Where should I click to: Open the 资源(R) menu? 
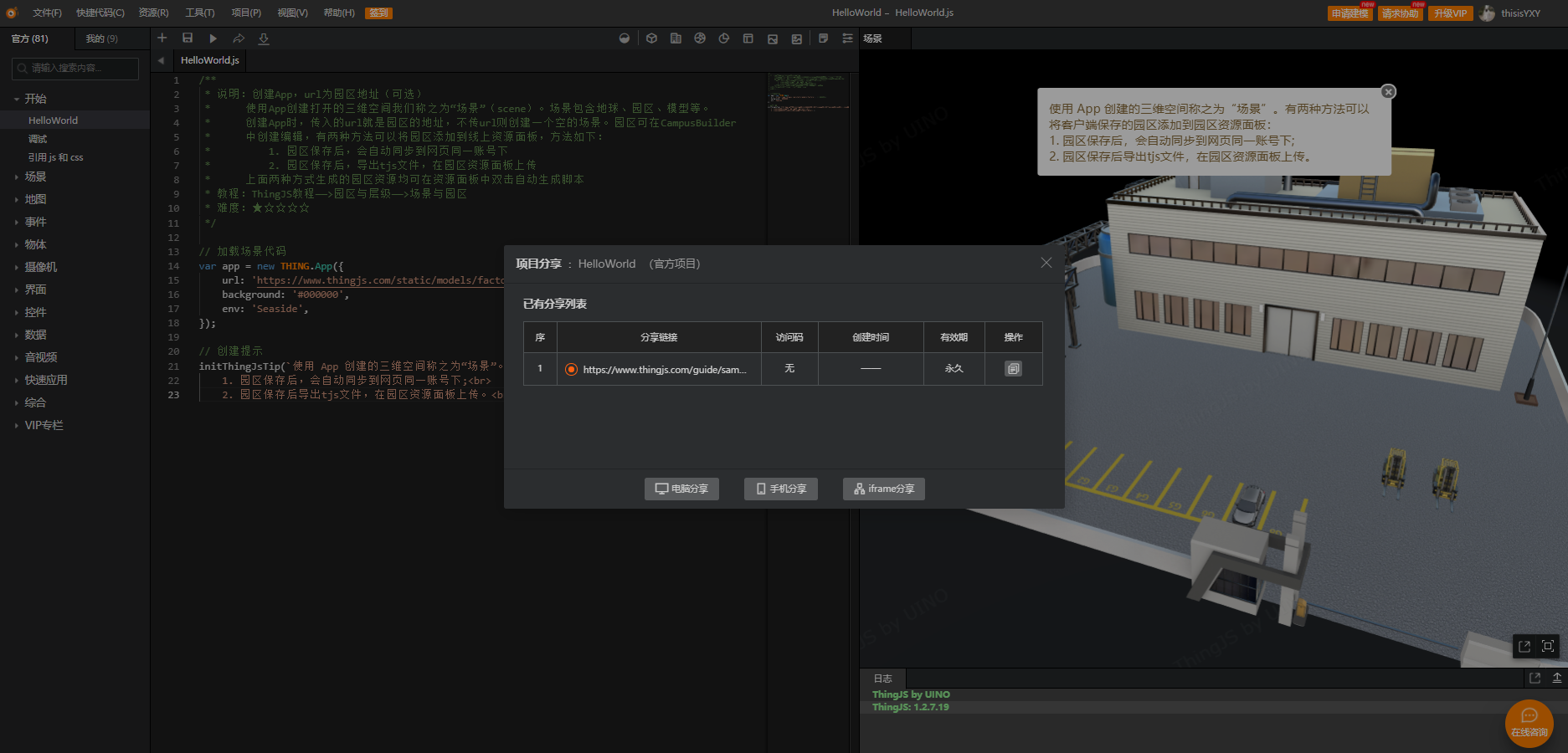coord(153,13)
